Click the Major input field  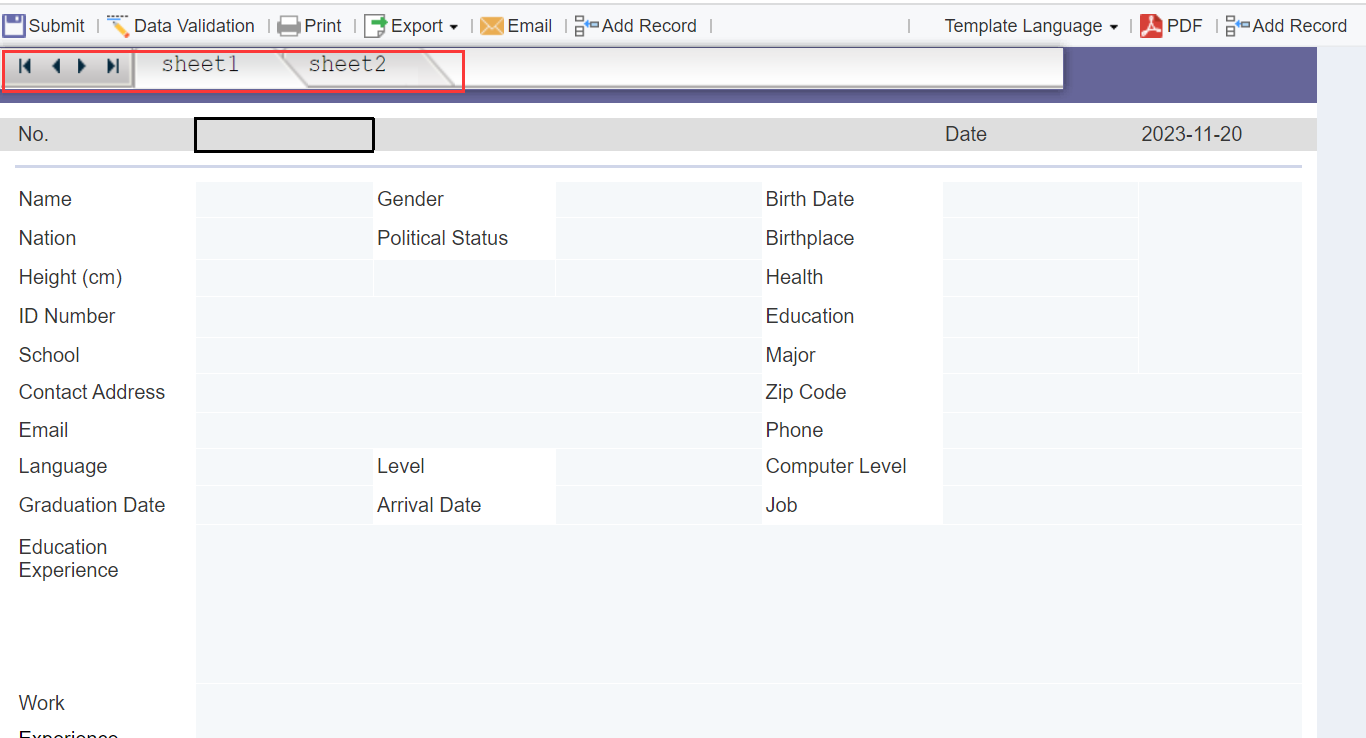point(1040,356)
